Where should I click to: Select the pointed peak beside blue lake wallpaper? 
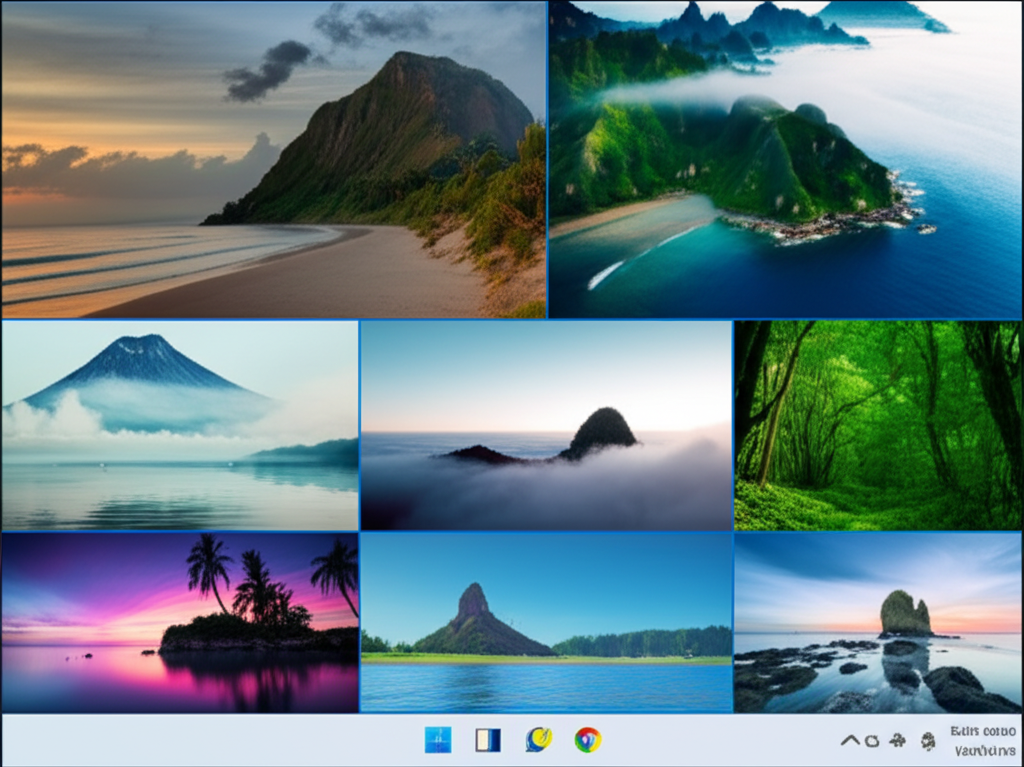[546, 622]
